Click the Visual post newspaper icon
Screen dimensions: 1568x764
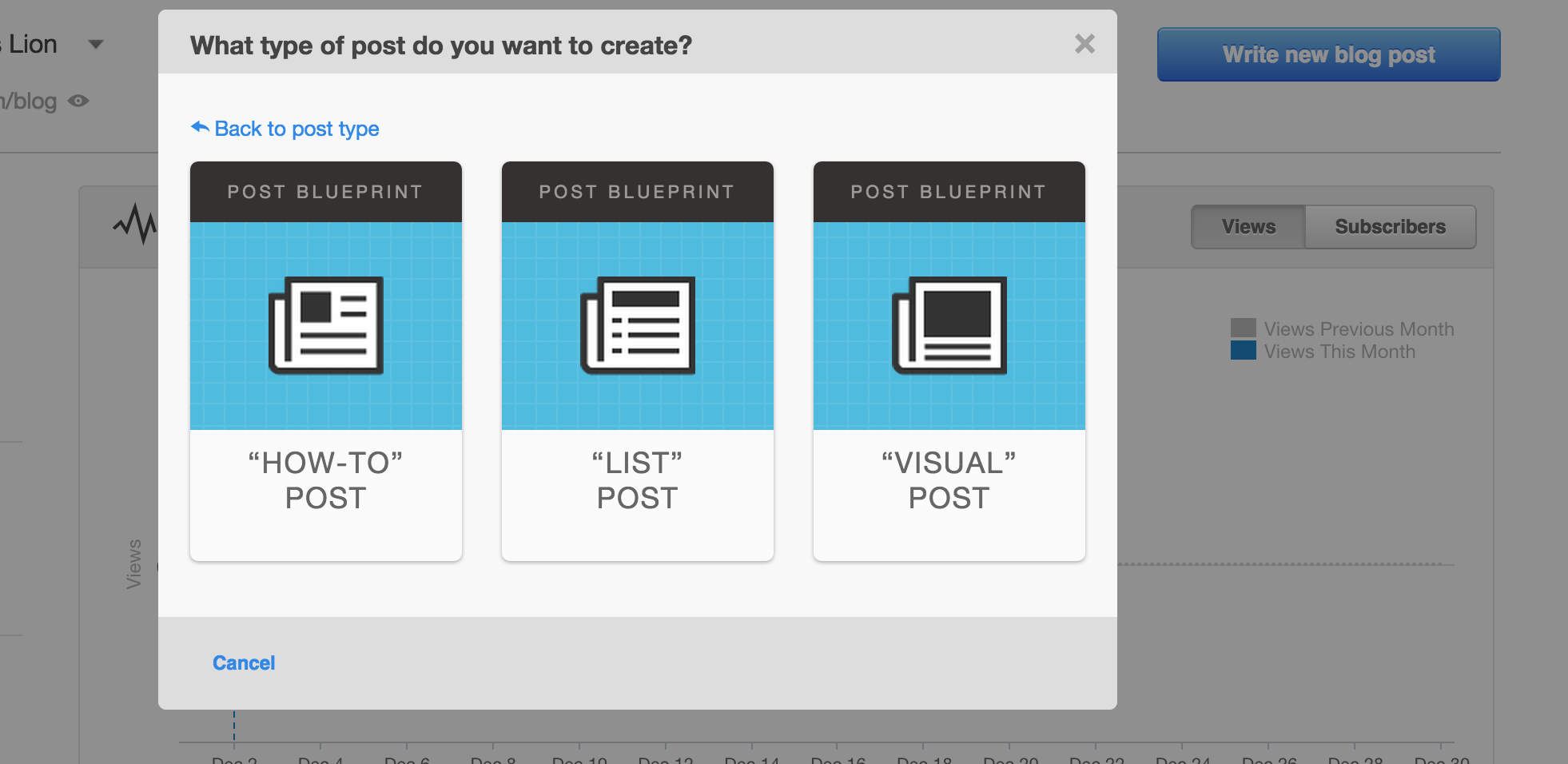pos(949,325)
